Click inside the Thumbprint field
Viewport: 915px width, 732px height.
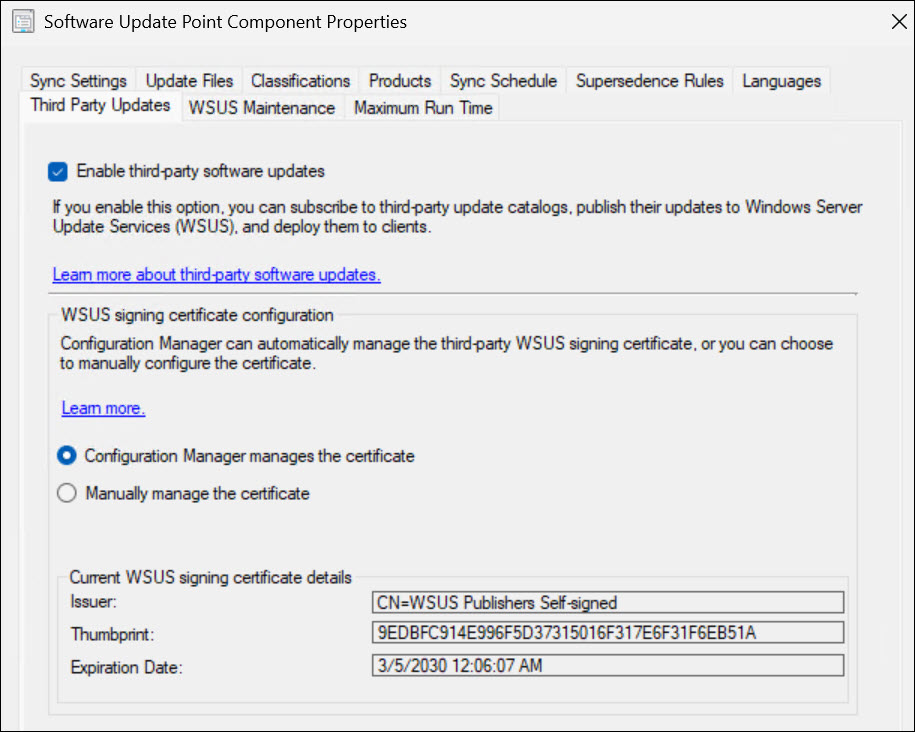pyautogui.click(x=606, y=633)
